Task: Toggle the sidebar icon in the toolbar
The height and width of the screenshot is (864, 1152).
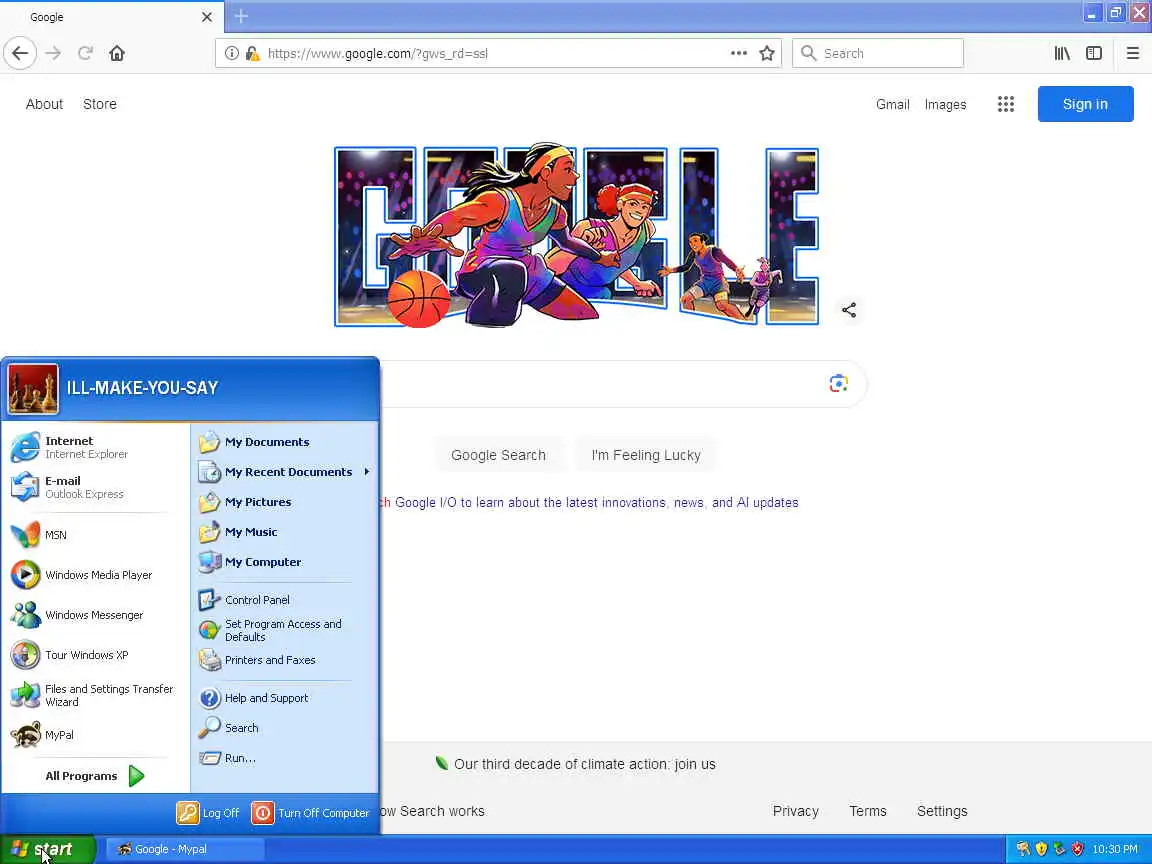Action: point(1094,53)
